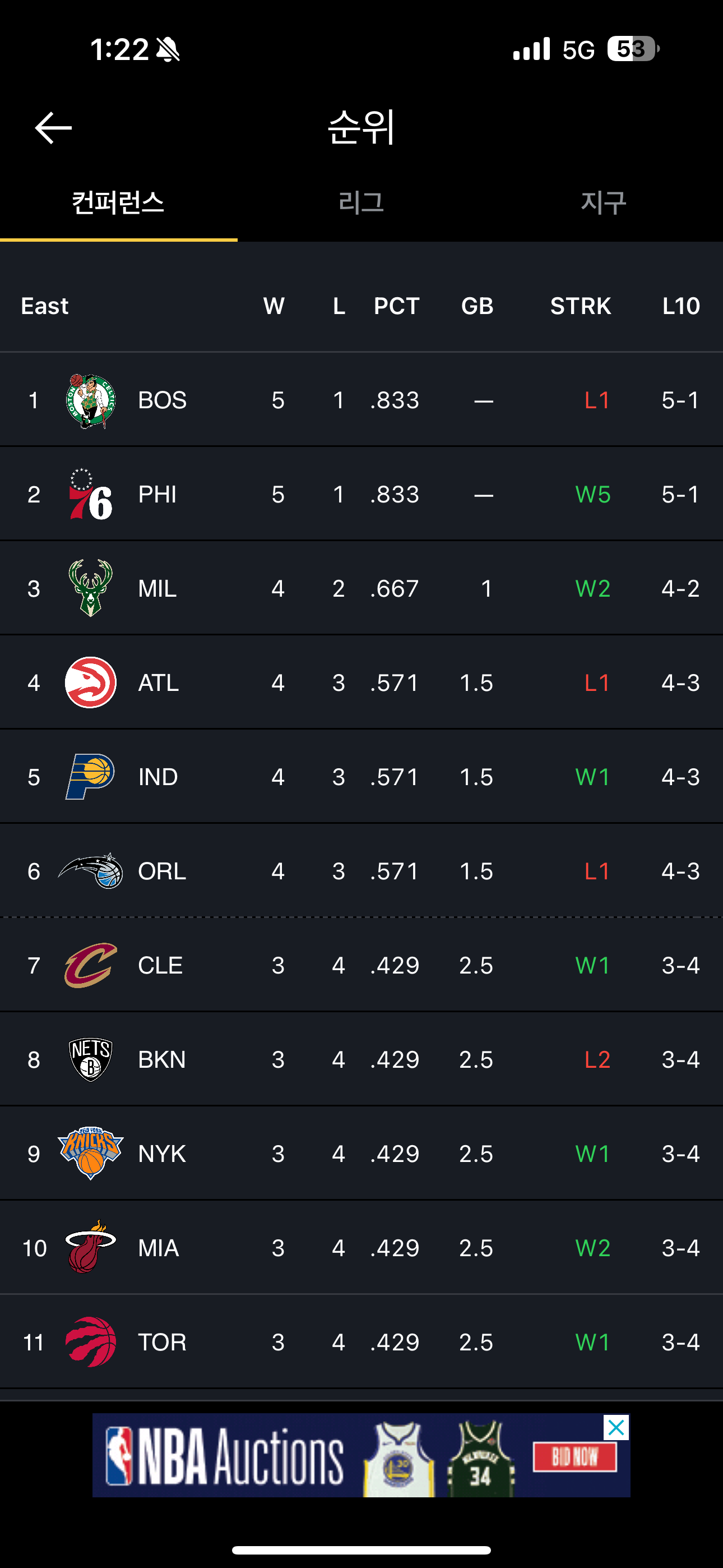Tap the Orlando Magic logo
This screenshot has width=723, height=1568.
(x=91, y=871)
